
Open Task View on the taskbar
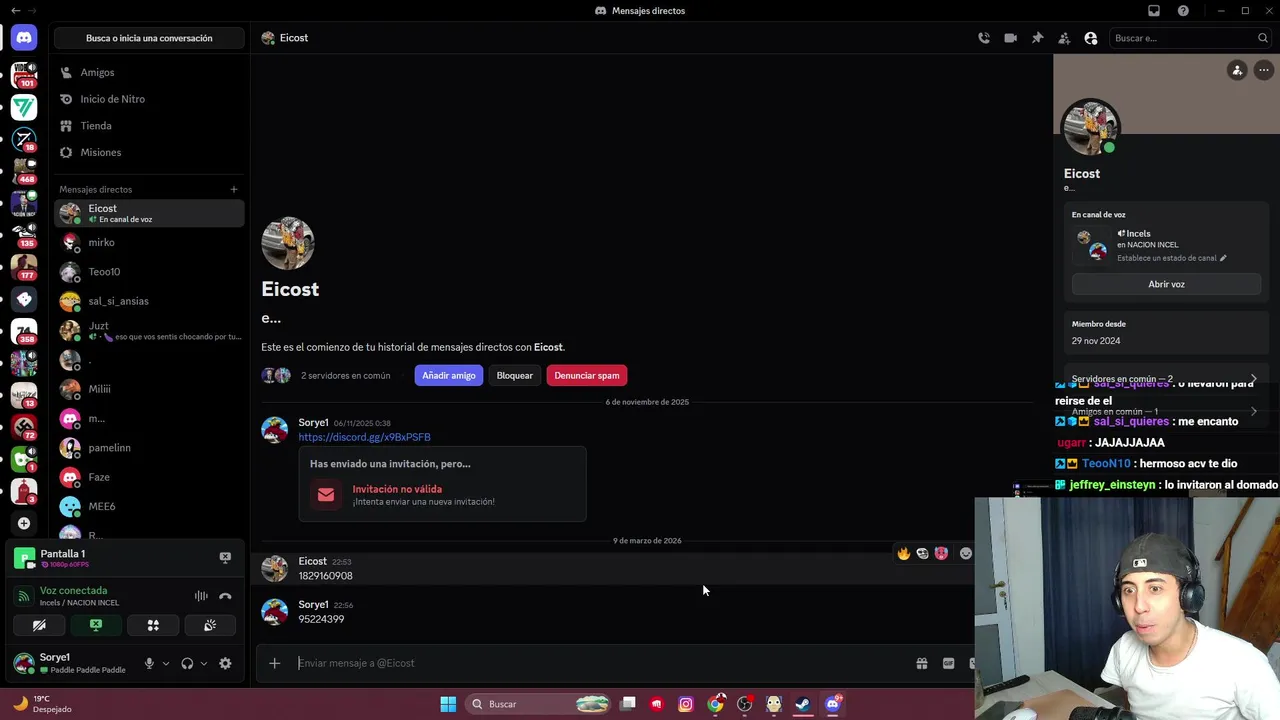628,704
